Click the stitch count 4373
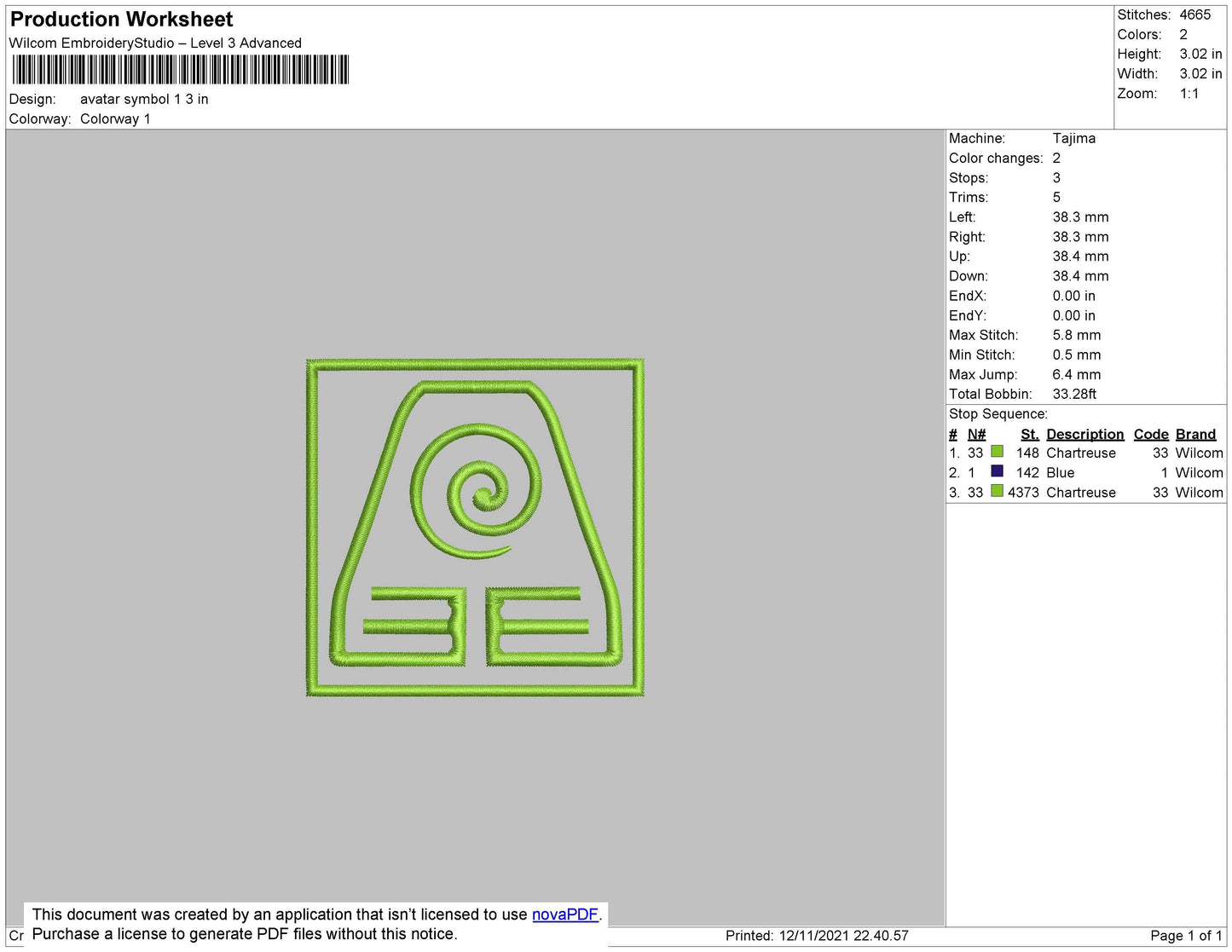This screenshot has width=1232, height=952. tap(1023, 492)
